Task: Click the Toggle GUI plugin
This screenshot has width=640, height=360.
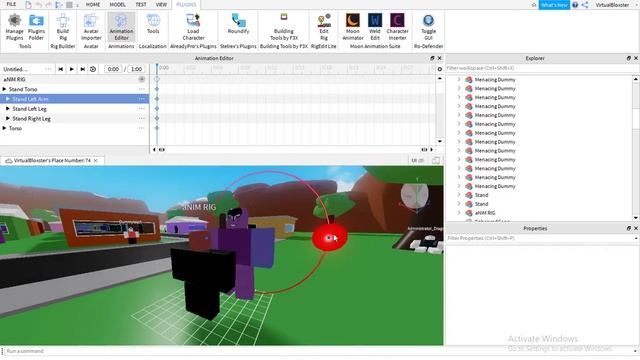Action: pos(428,27)
